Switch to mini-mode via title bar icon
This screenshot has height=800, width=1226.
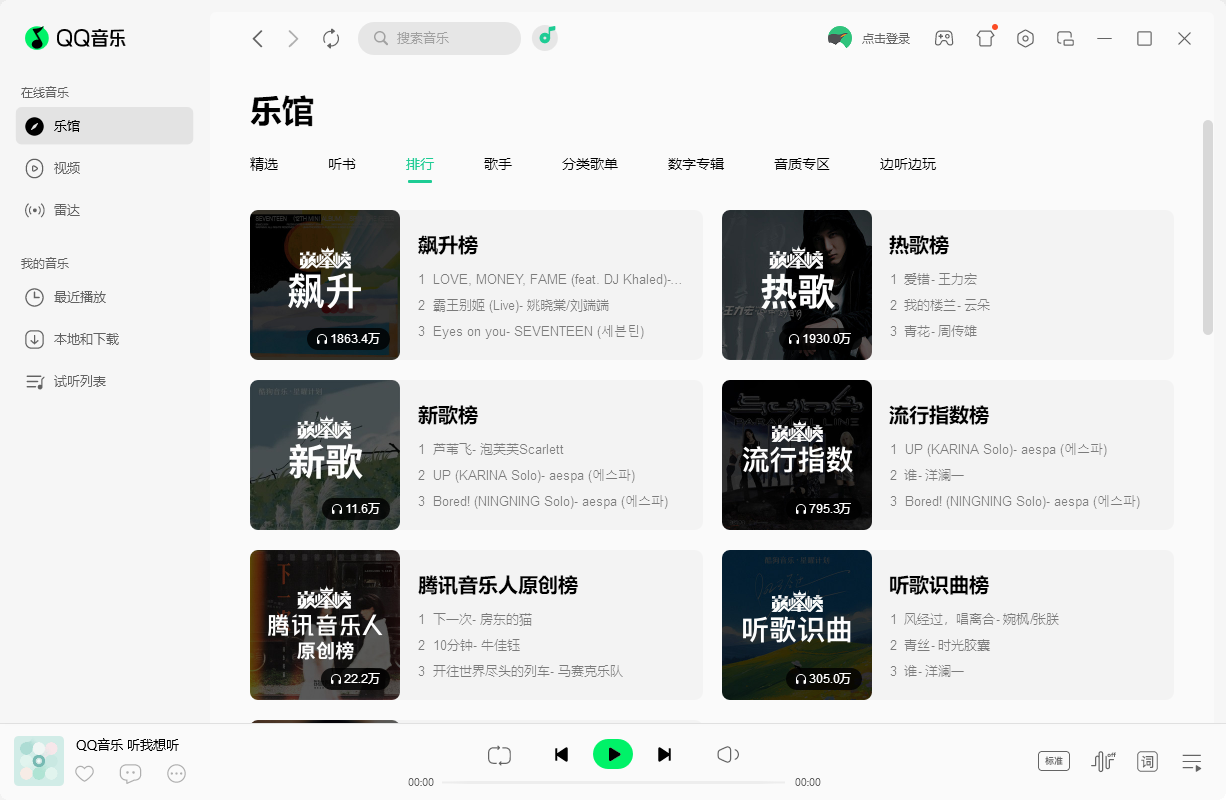[1065, 38]
